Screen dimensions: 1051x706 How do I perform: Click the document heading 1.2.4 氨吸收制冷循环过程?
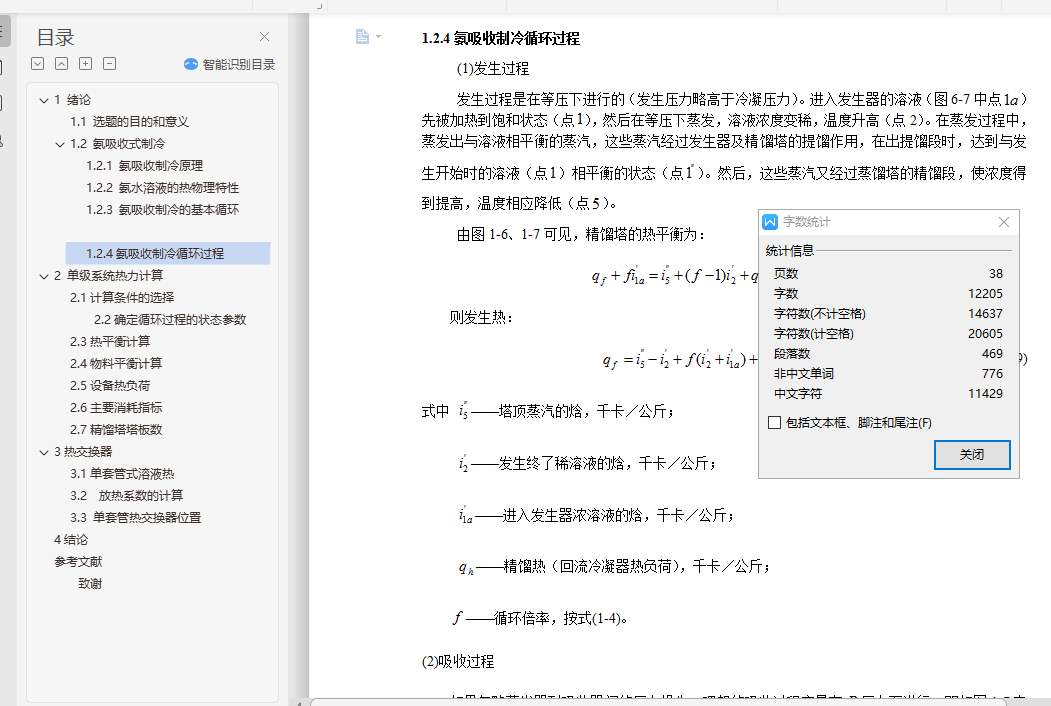click(501, 38)
